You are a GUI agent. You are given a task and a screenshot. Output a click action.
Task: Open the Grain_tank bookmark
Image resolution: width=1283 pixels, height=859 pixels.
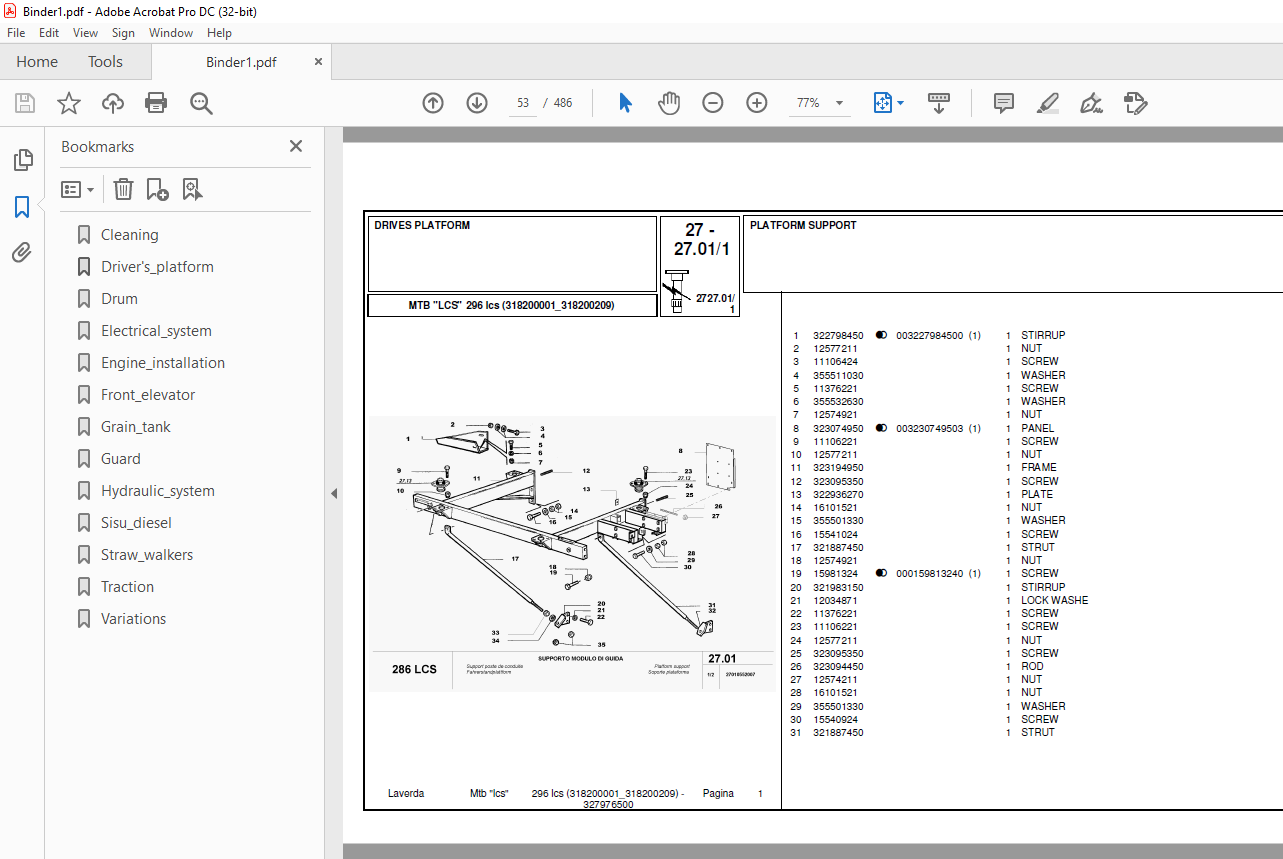coord(135,427)
